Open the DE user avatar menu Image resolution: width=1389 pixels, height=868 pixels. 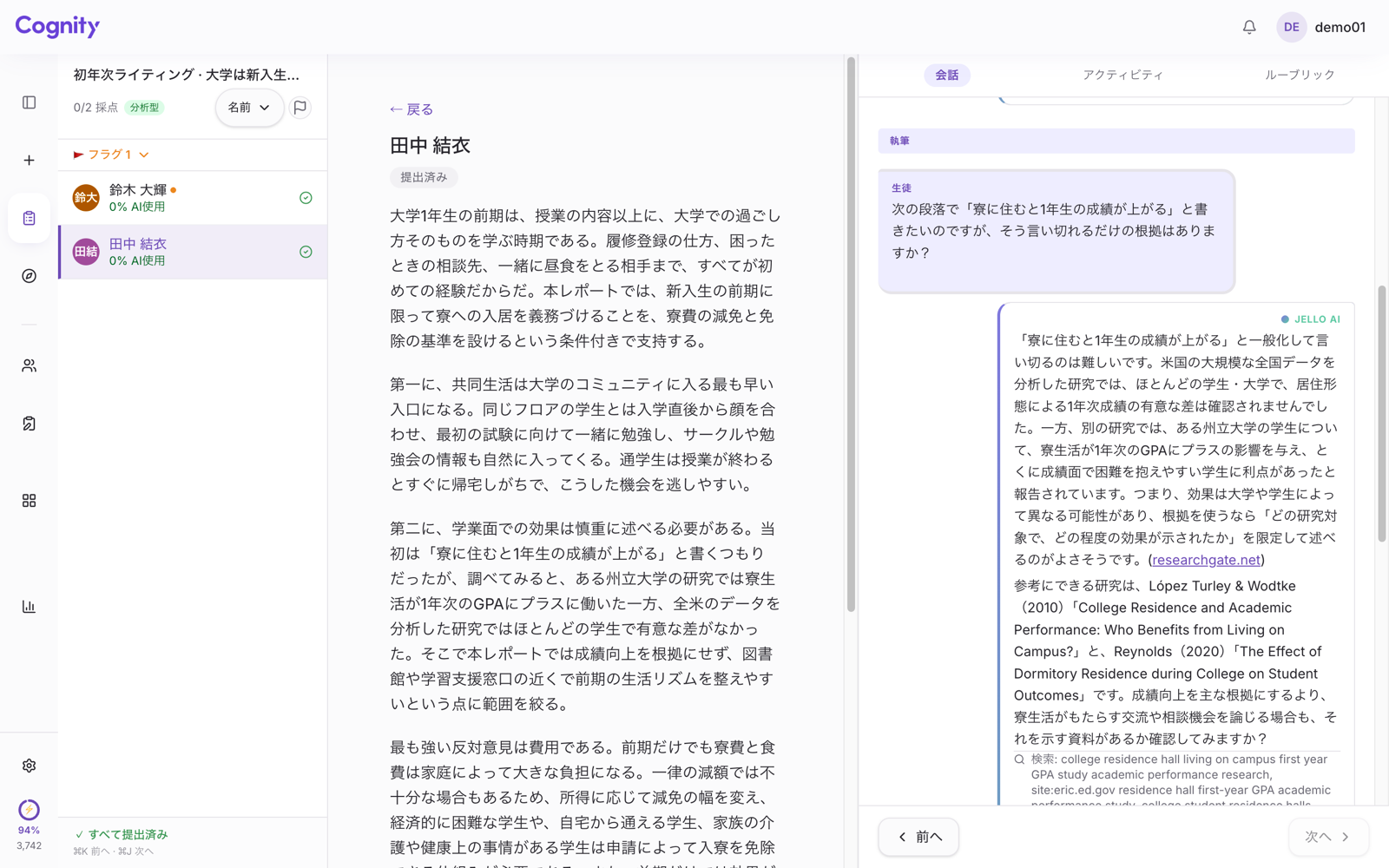(1291, 27)
